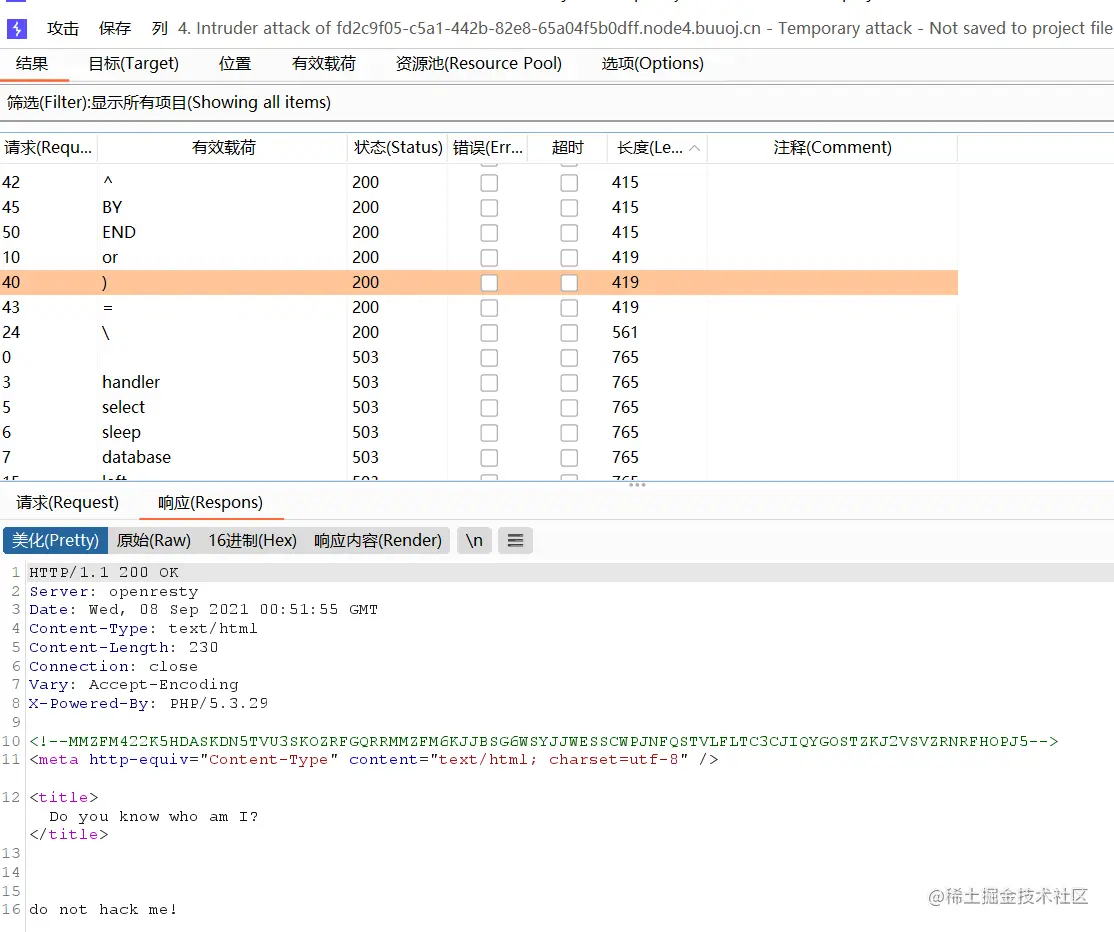This screenshot has height=932, width=1114.
Task: Toggle error checkbox in the database row
Action: [x=489, y=458]
